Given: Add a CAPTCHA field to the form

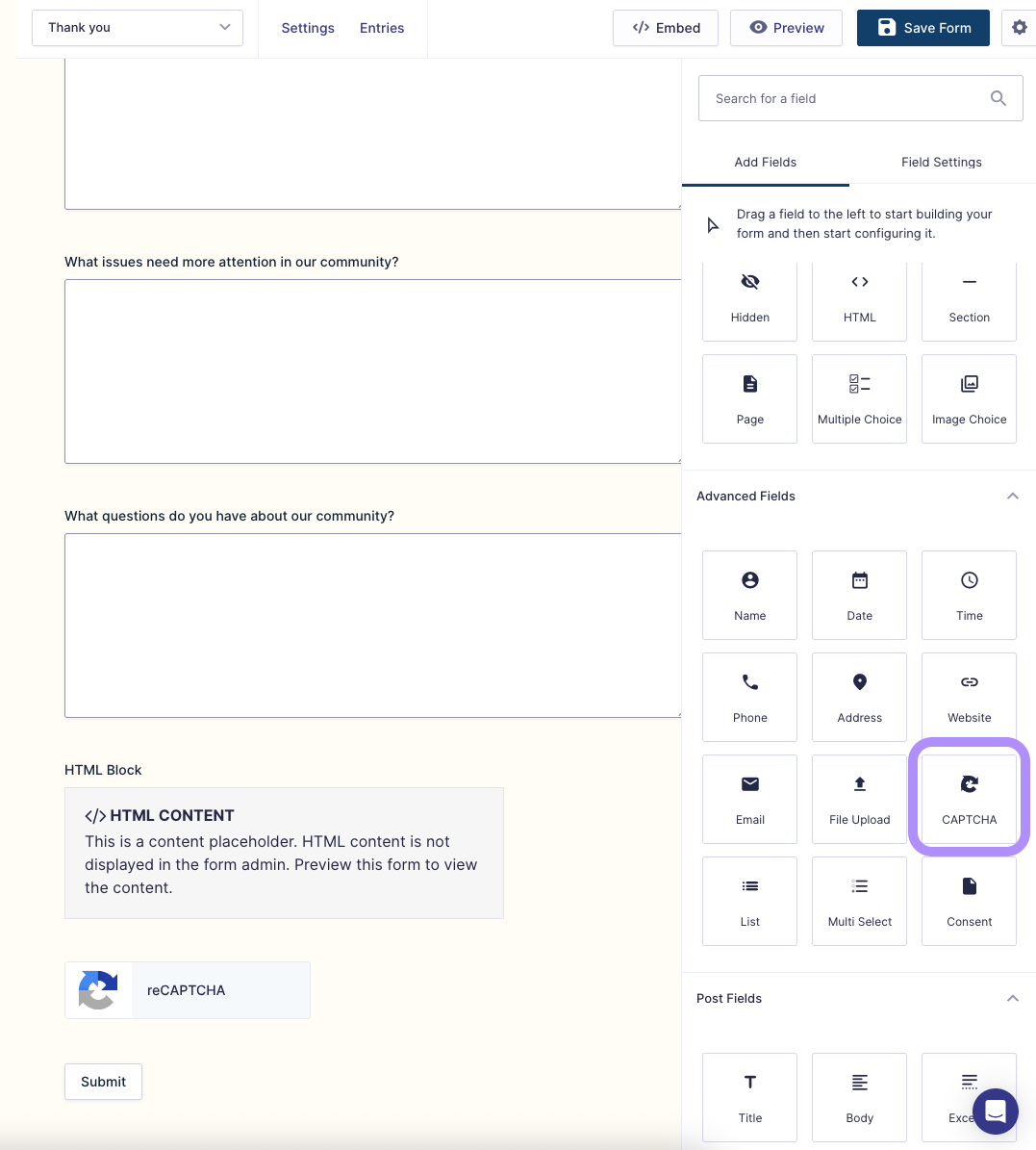Looking at the screenshot, I should tap(969, 799).
